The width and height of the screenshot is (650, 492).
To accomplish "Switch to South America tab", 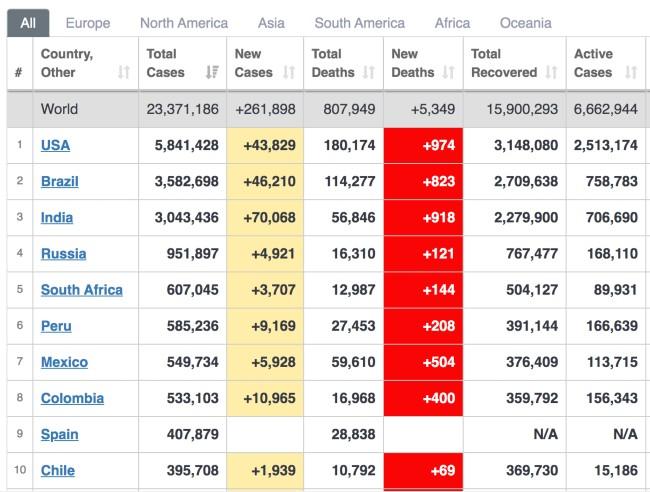I will [360, 22].
